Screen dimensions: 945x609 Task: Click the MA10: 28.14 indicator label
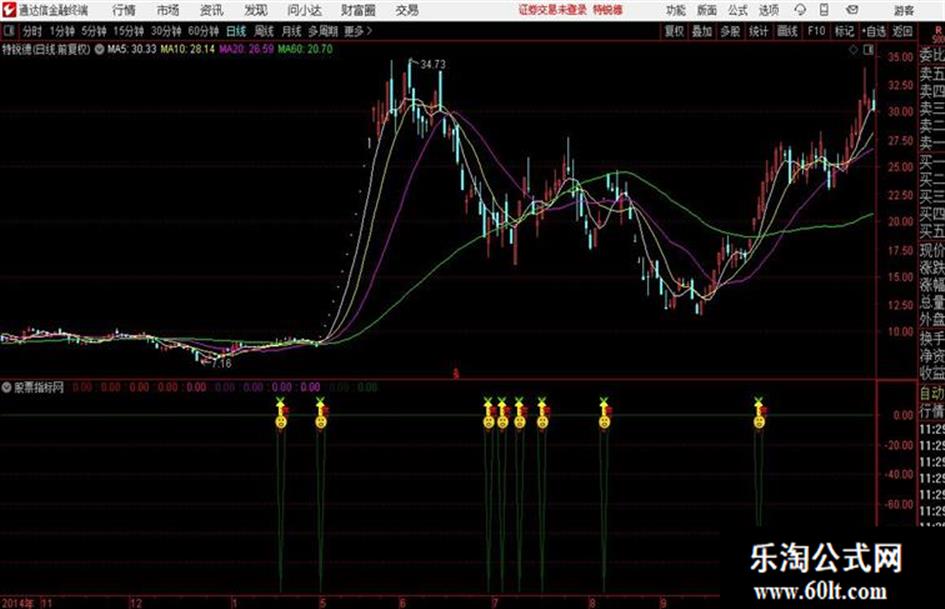click(187, 49)
